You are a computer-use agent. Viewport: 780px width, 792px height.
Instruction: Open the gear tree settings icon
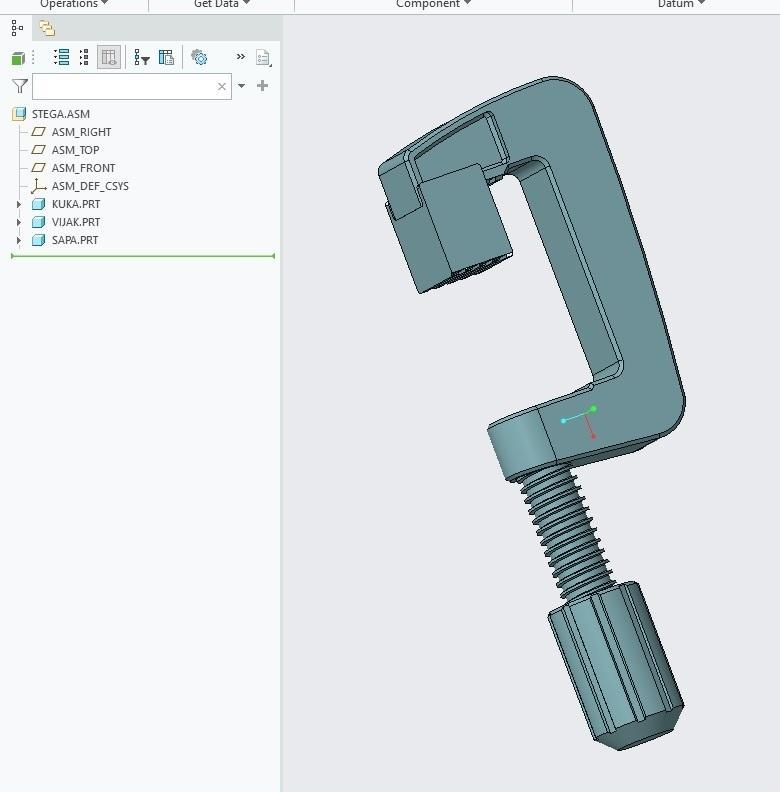pos(199,58)
